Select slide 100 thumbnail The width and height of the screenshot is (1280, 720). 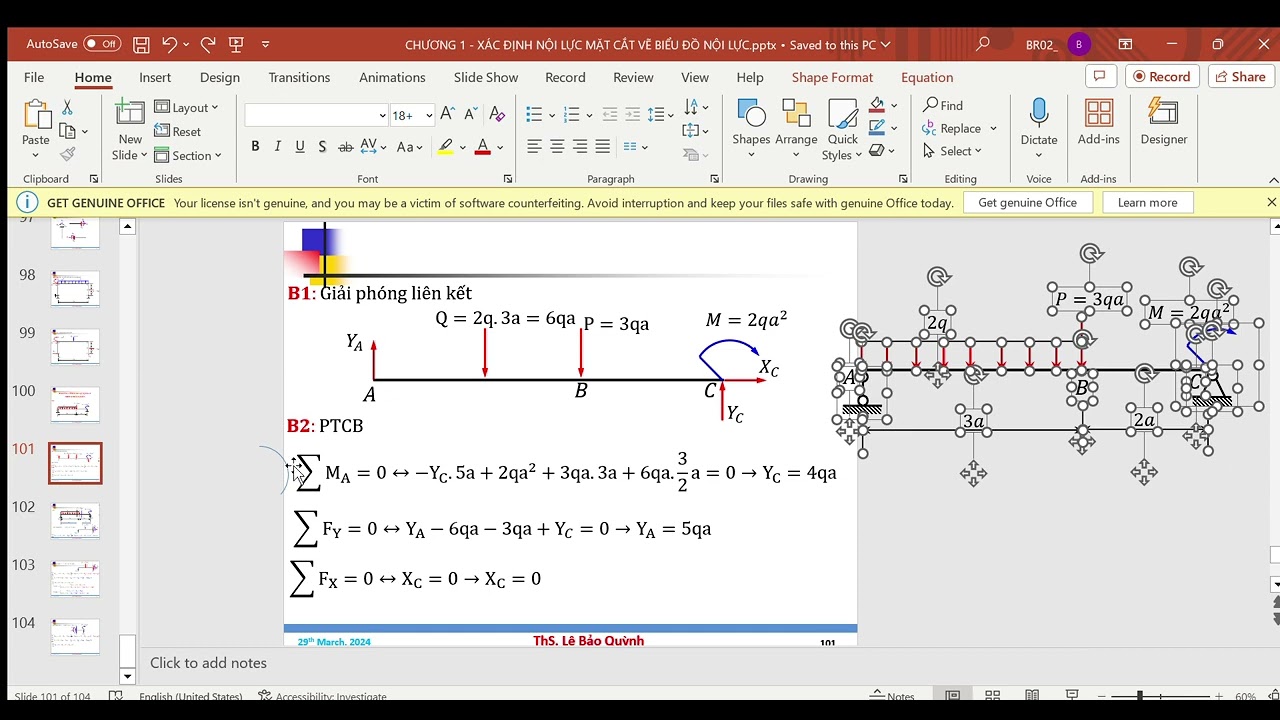click(x=75, y=405)
